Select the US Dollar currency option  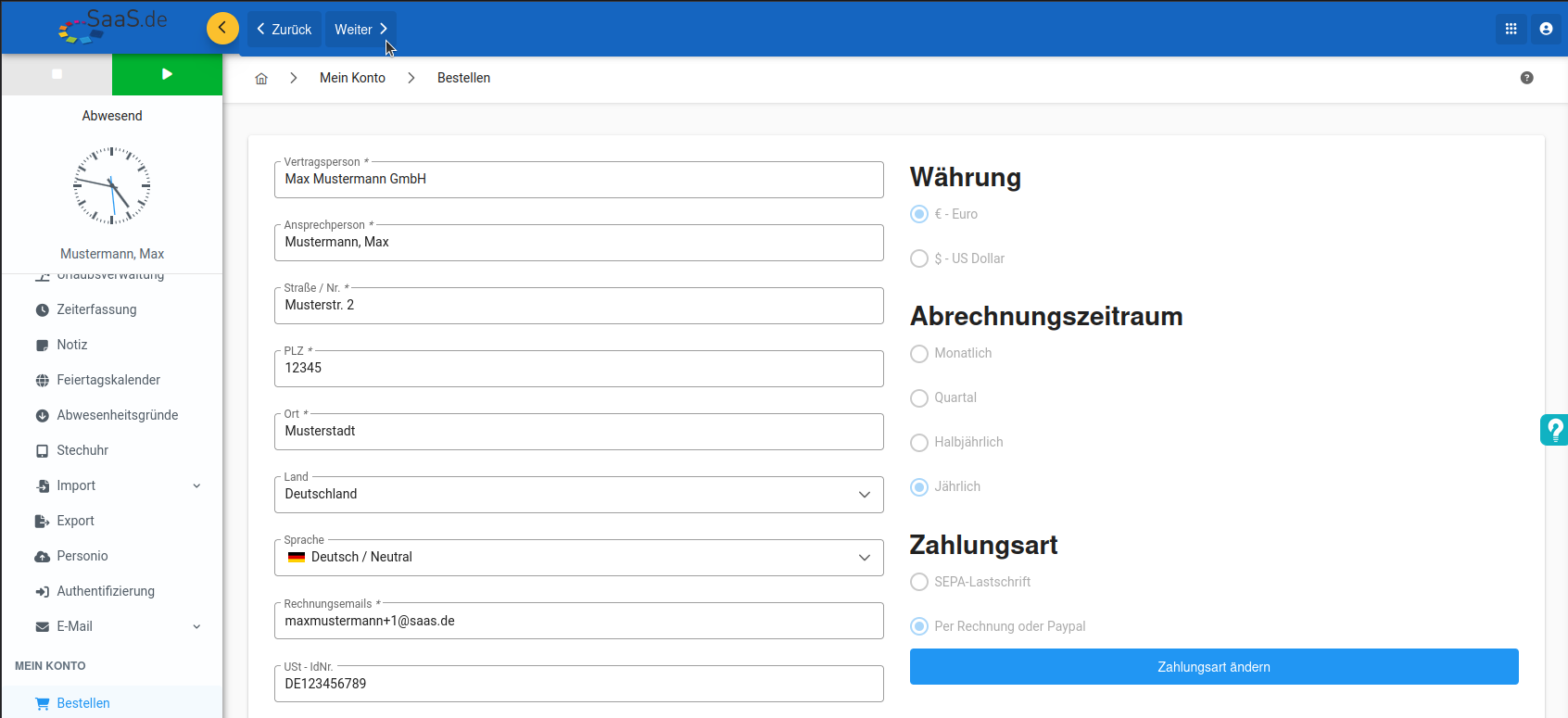pos(919,258)
